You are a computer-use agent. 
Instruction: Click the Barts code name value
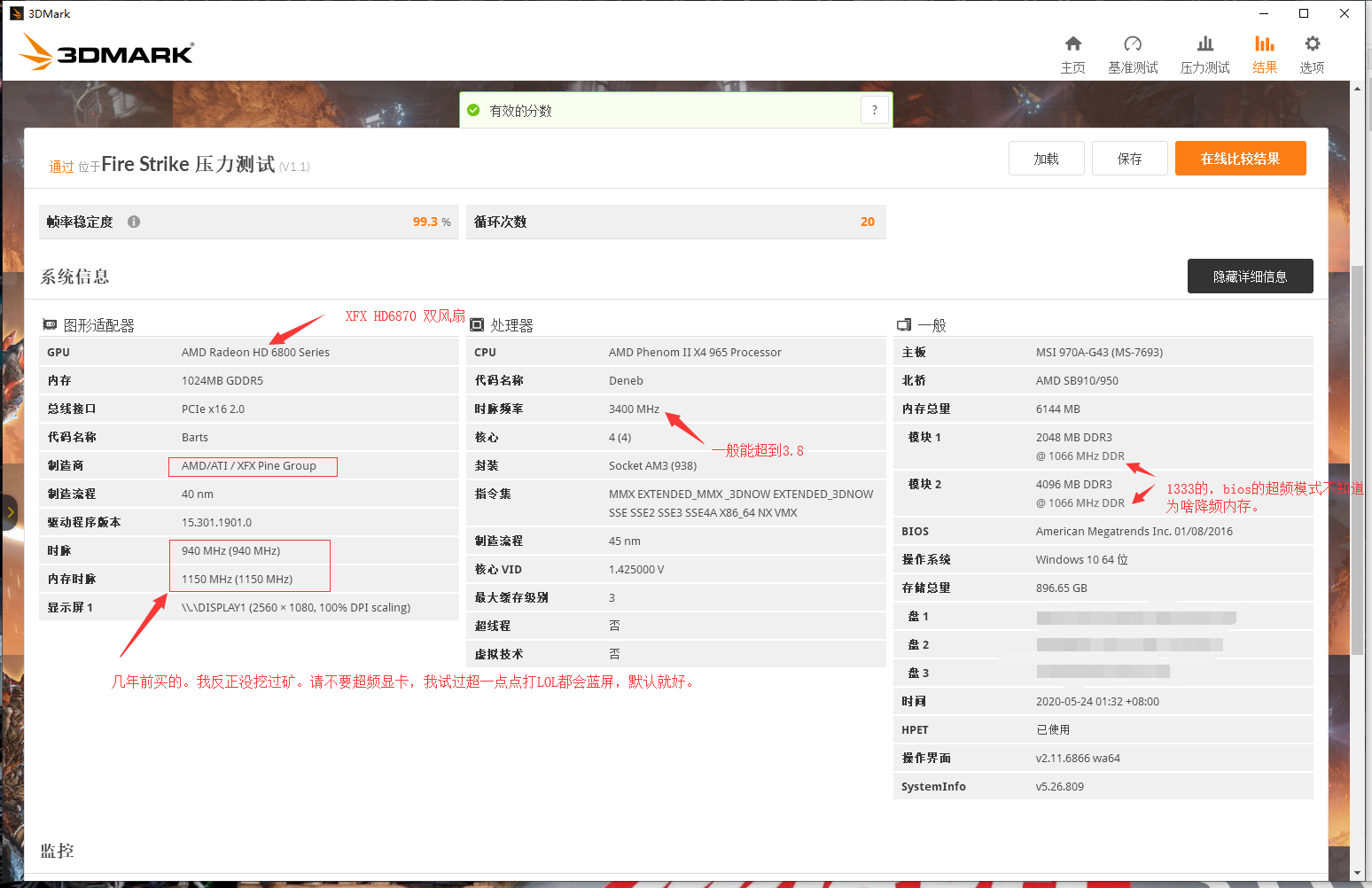[x=195, y=437]
